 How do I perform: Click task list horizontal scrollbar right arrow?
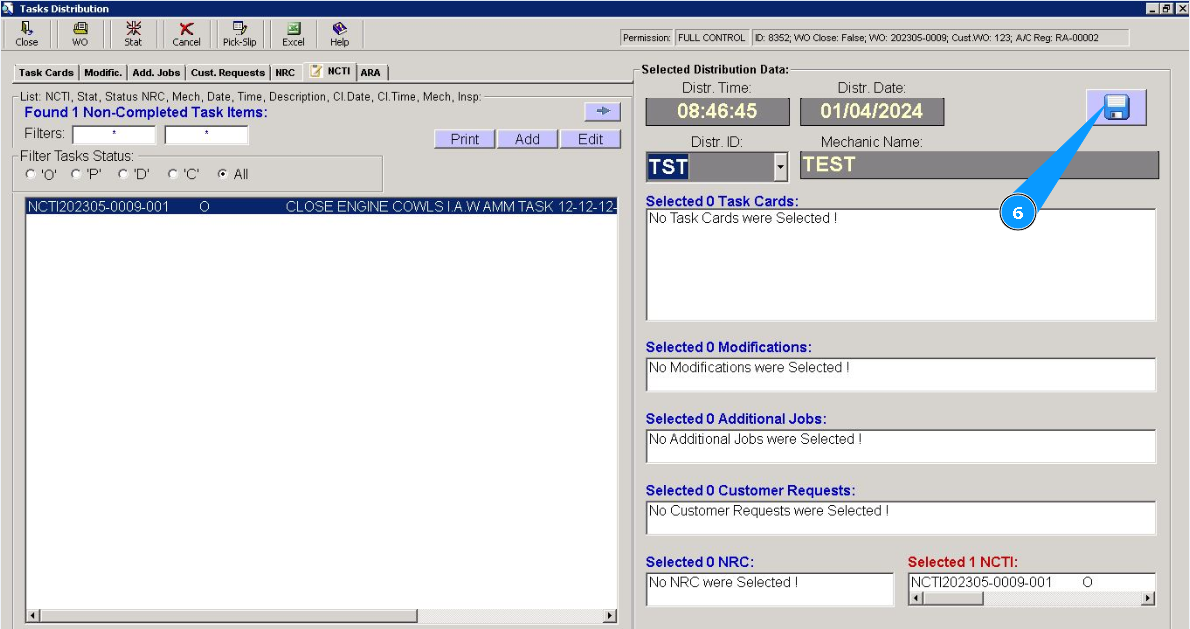(609, 615)
